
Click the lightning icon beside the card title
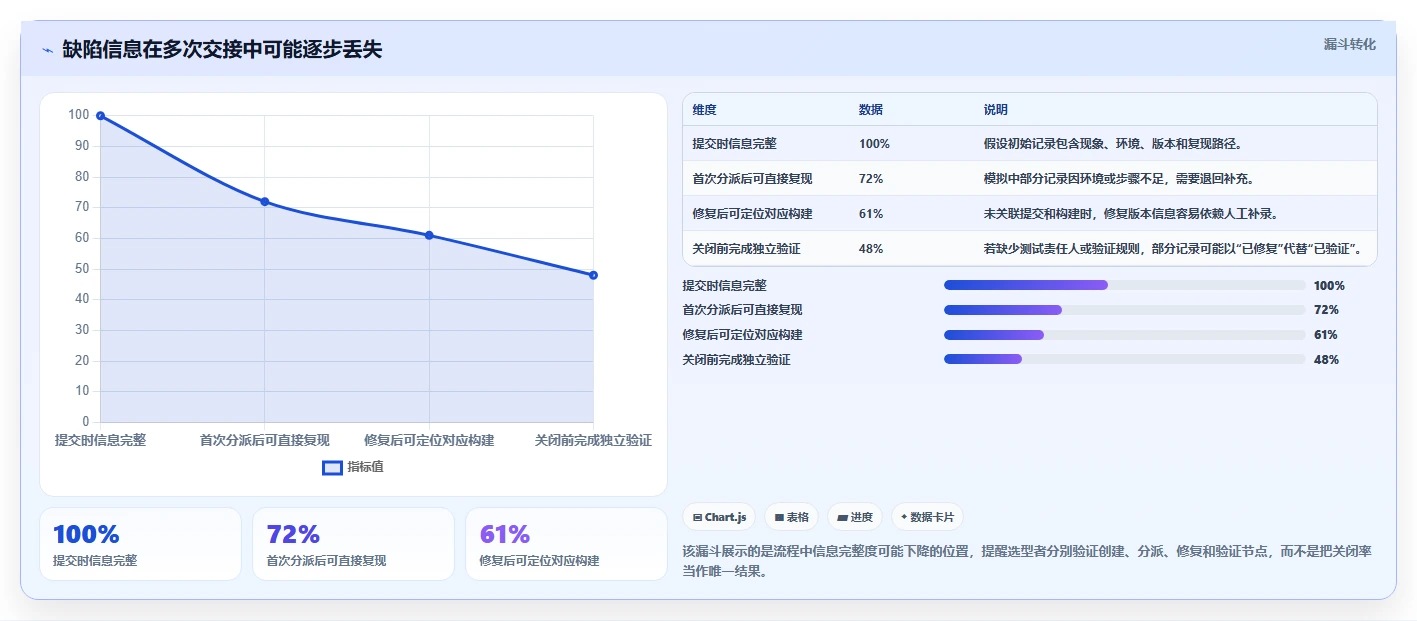point(47,50)
